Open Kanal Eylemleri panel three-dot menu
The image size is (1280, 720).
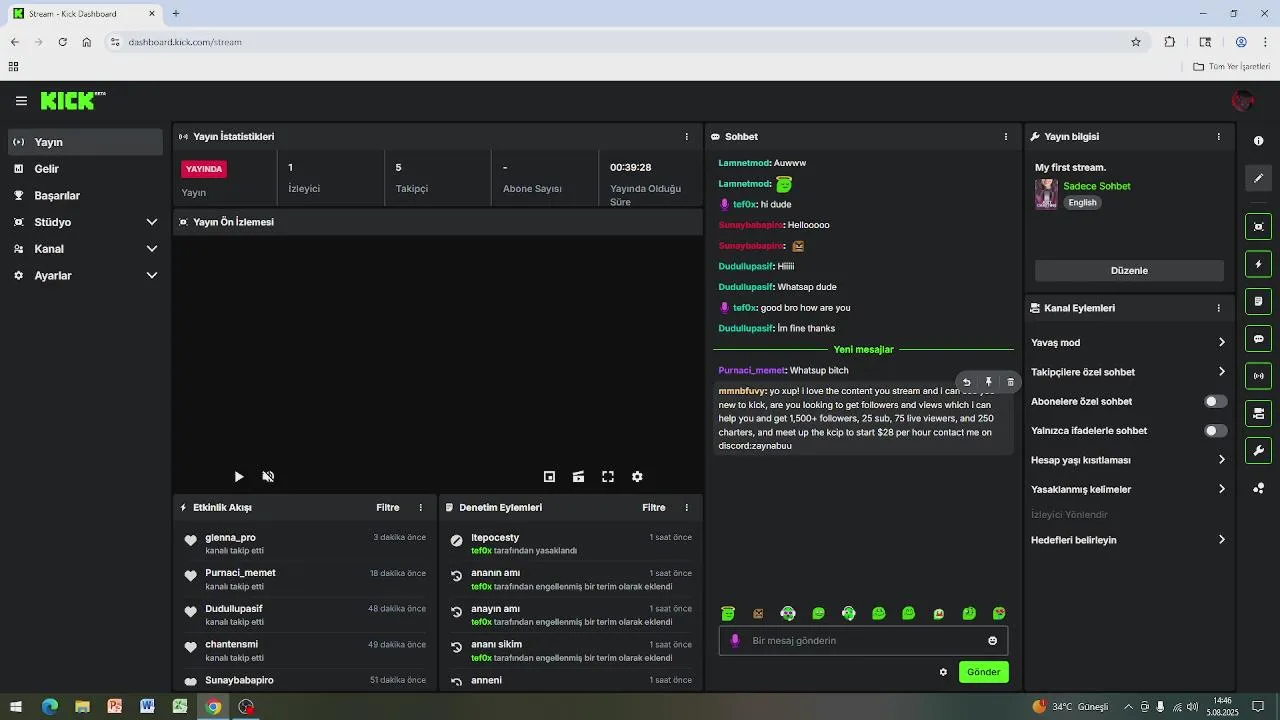coord(1218,309)
